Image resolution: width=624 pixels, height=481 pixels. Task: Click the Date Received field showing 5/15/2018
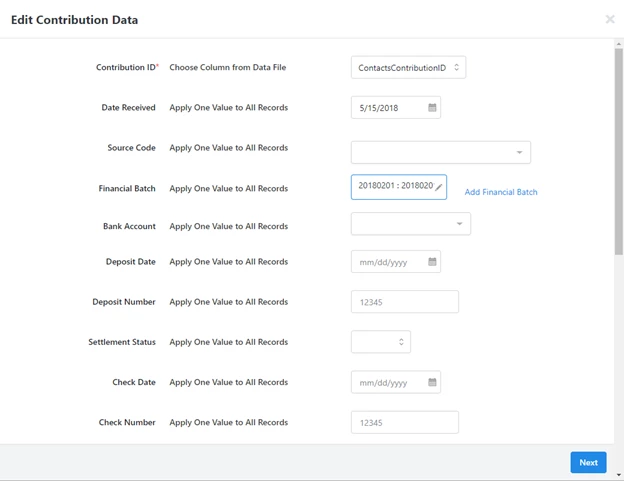(x=396, y=107)
